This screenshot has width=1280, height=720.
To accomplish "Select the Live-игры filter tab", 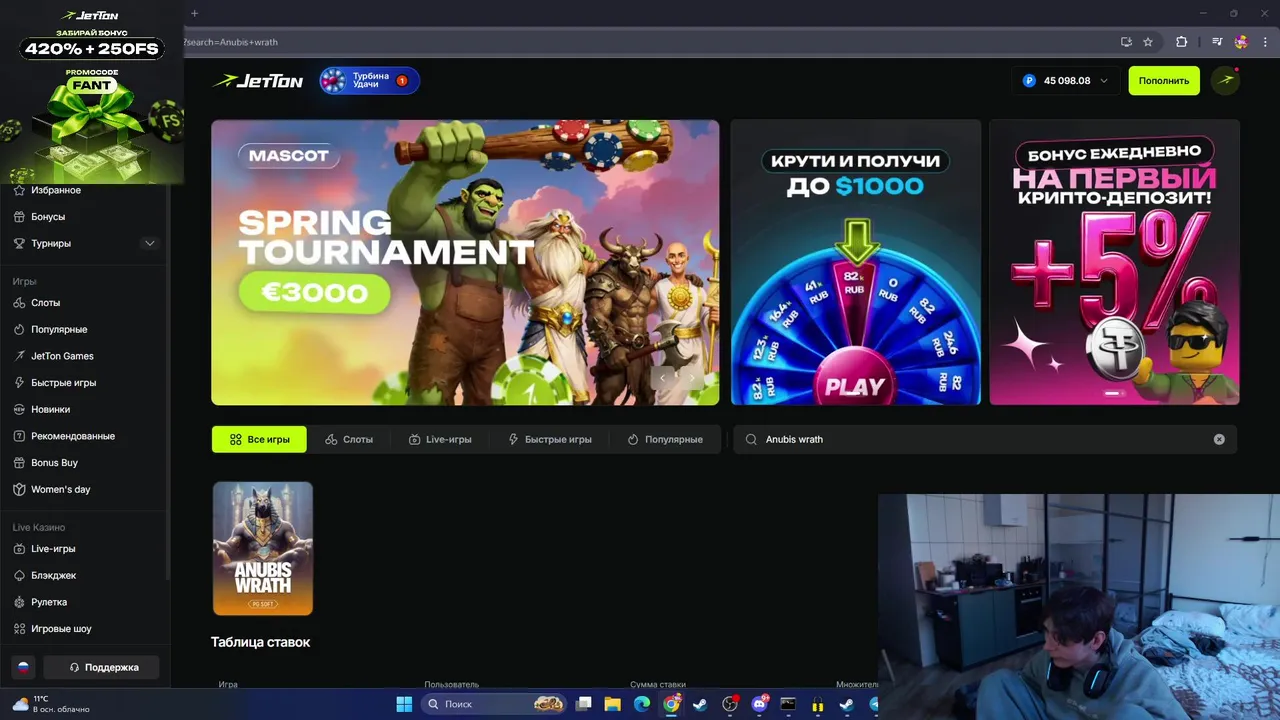I will [440, 439].
